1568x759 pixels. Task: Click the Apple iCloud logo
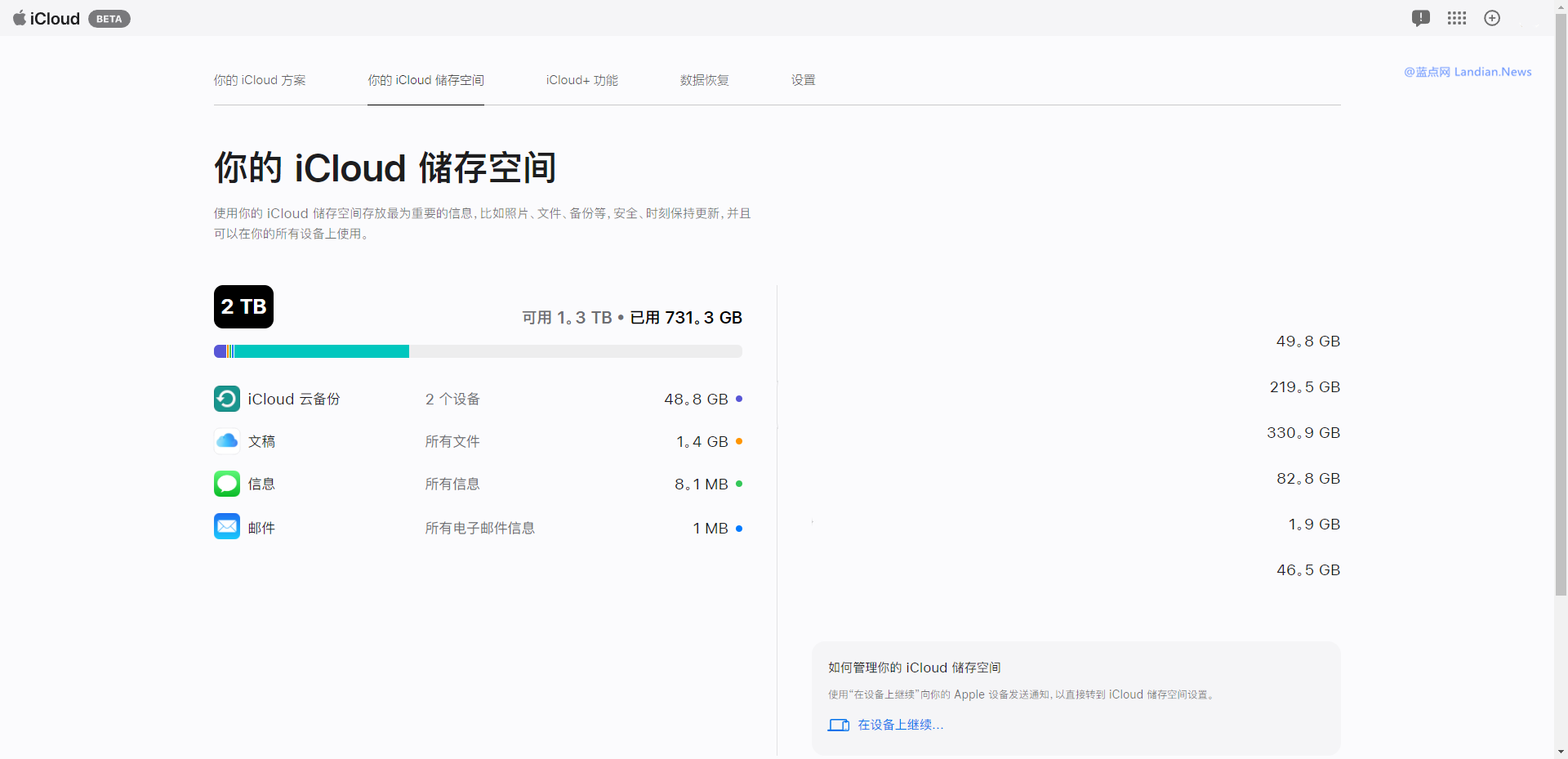coord(47,18)
